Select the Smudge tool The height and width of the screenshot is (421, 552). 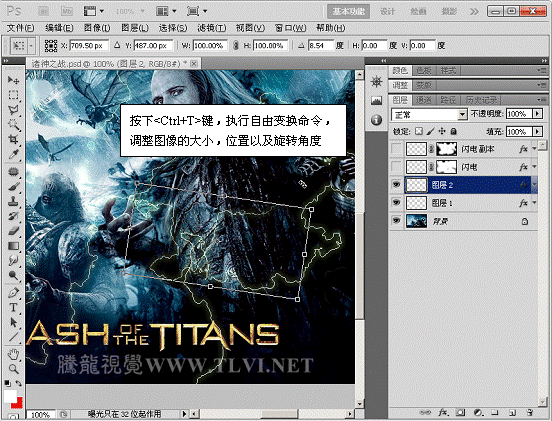click(13, 260)
